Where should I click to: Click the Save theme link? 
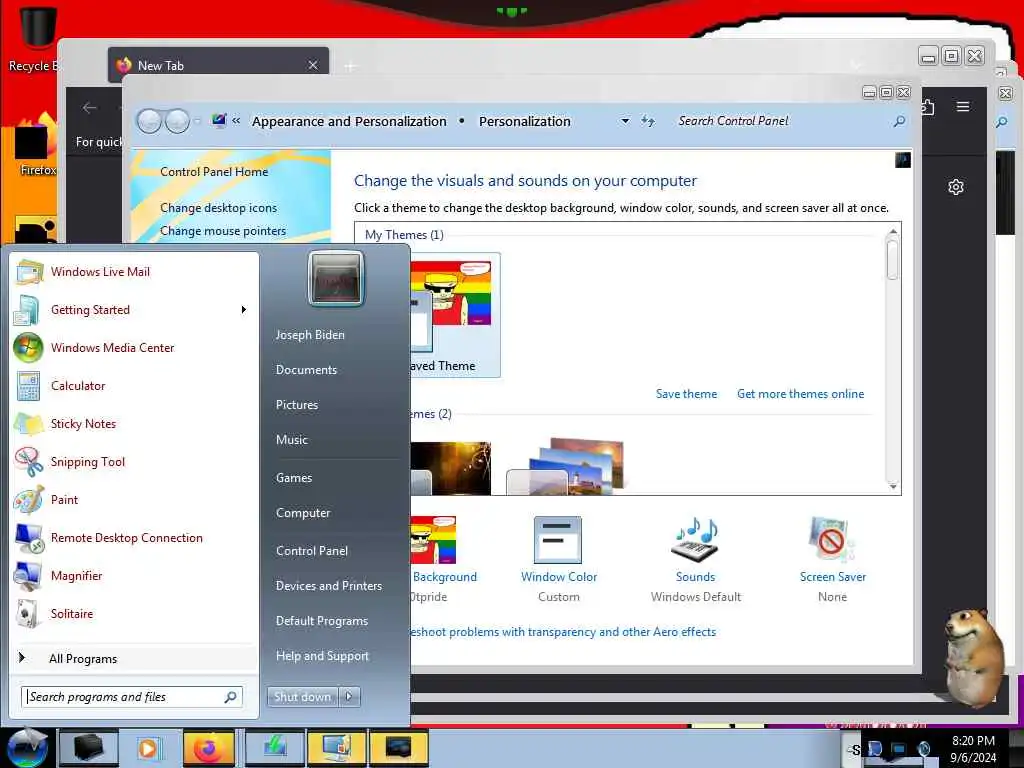click(x=686, y=394)
